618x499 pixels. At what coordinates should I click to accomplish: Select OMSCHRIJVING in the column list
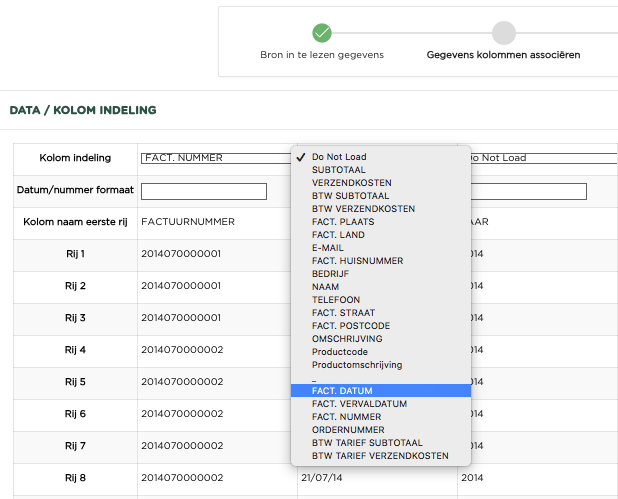[x=347, y=339]
